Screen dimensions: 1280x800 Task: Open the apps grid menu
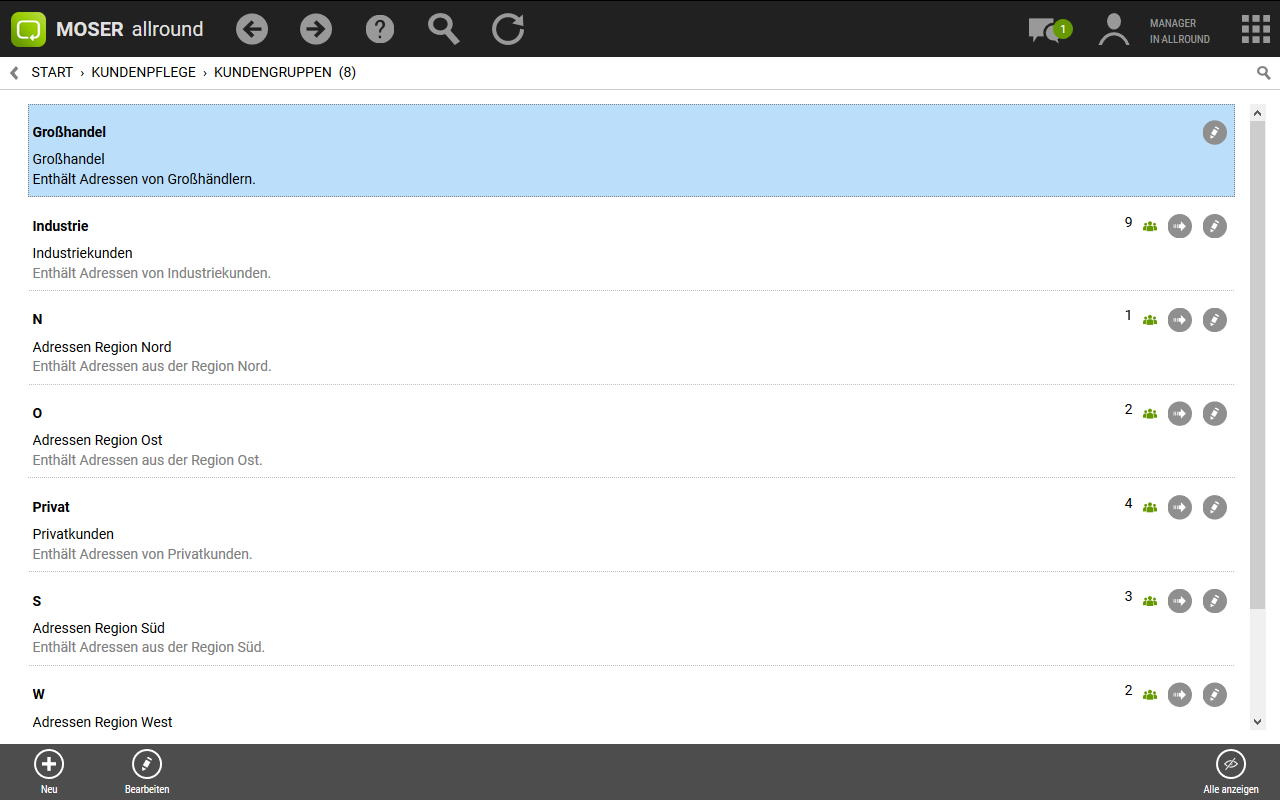[x=1255, y=29]
